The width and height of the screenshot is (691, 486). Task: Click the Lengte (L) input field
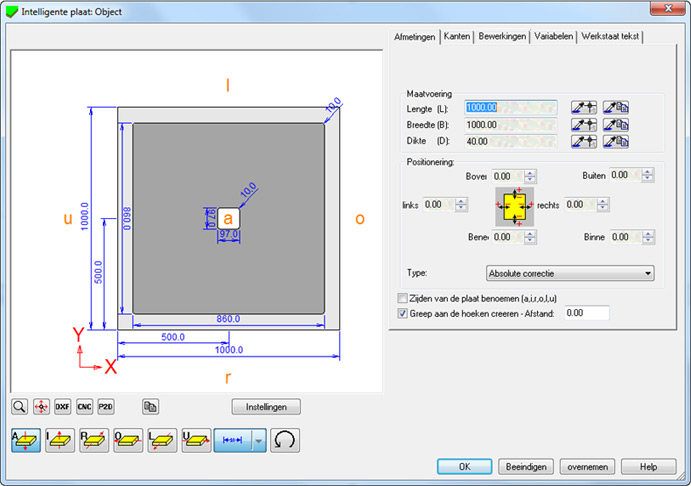point(510,107)
